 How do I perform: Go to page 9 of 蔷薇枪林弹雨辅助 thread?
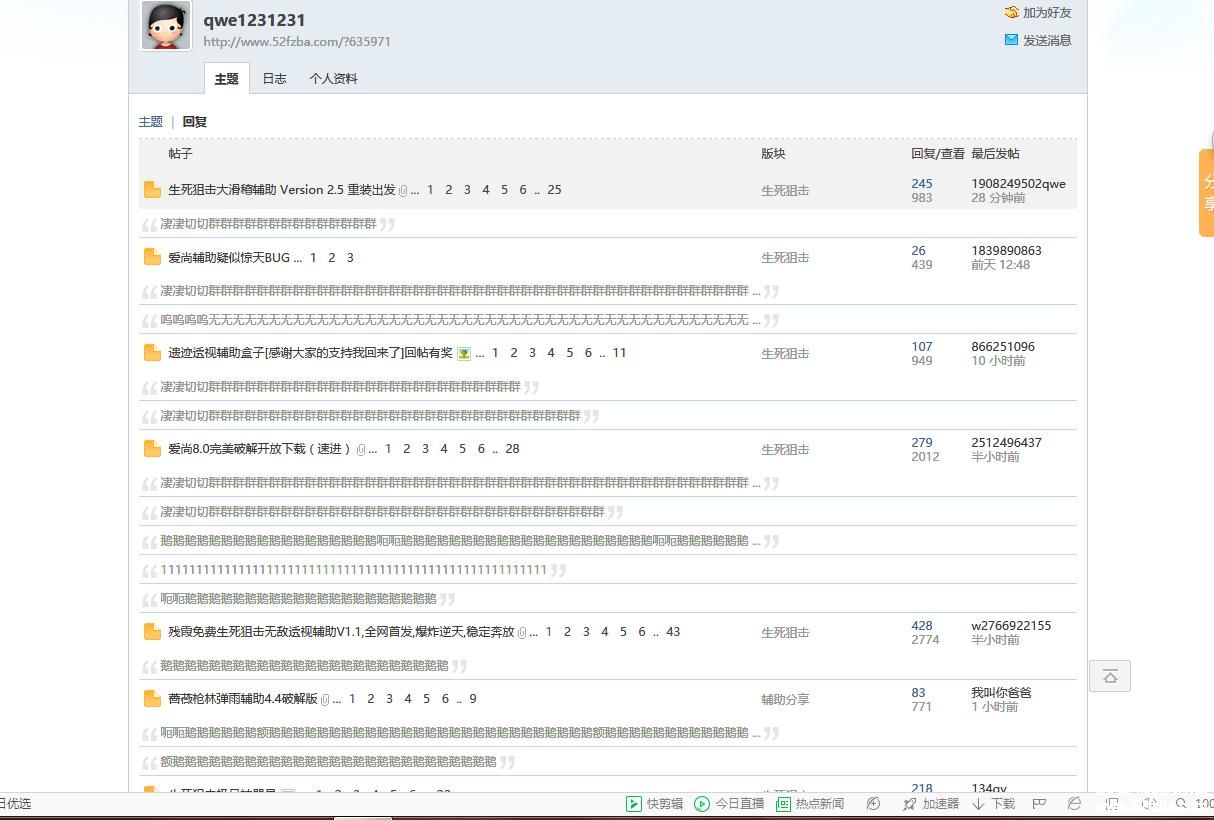[473, 699]
